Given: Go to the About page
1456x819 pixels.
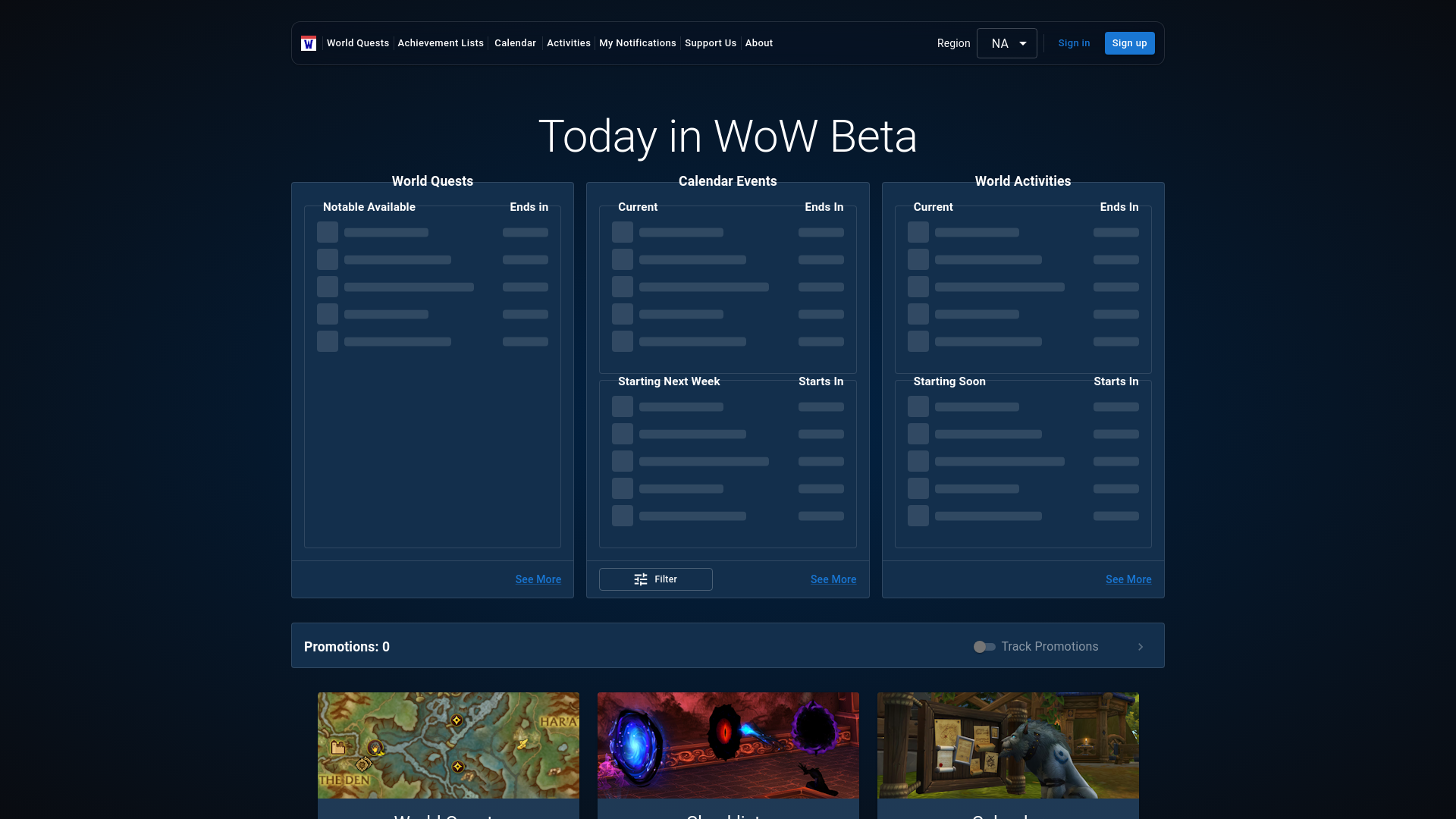Looking at the screenshot, I should click(759, 43).
